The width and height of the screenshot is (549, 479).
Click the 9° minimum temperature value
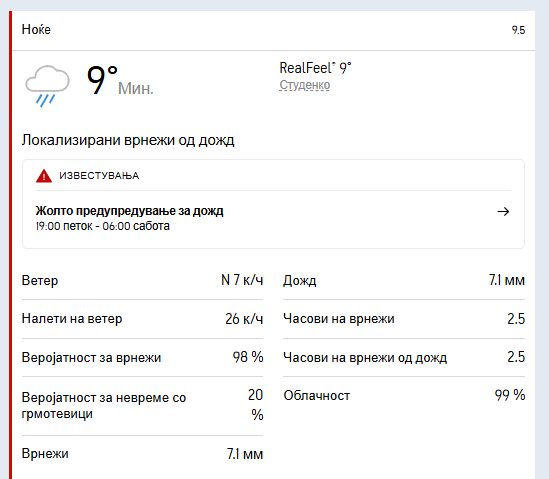tap(102, 80)
